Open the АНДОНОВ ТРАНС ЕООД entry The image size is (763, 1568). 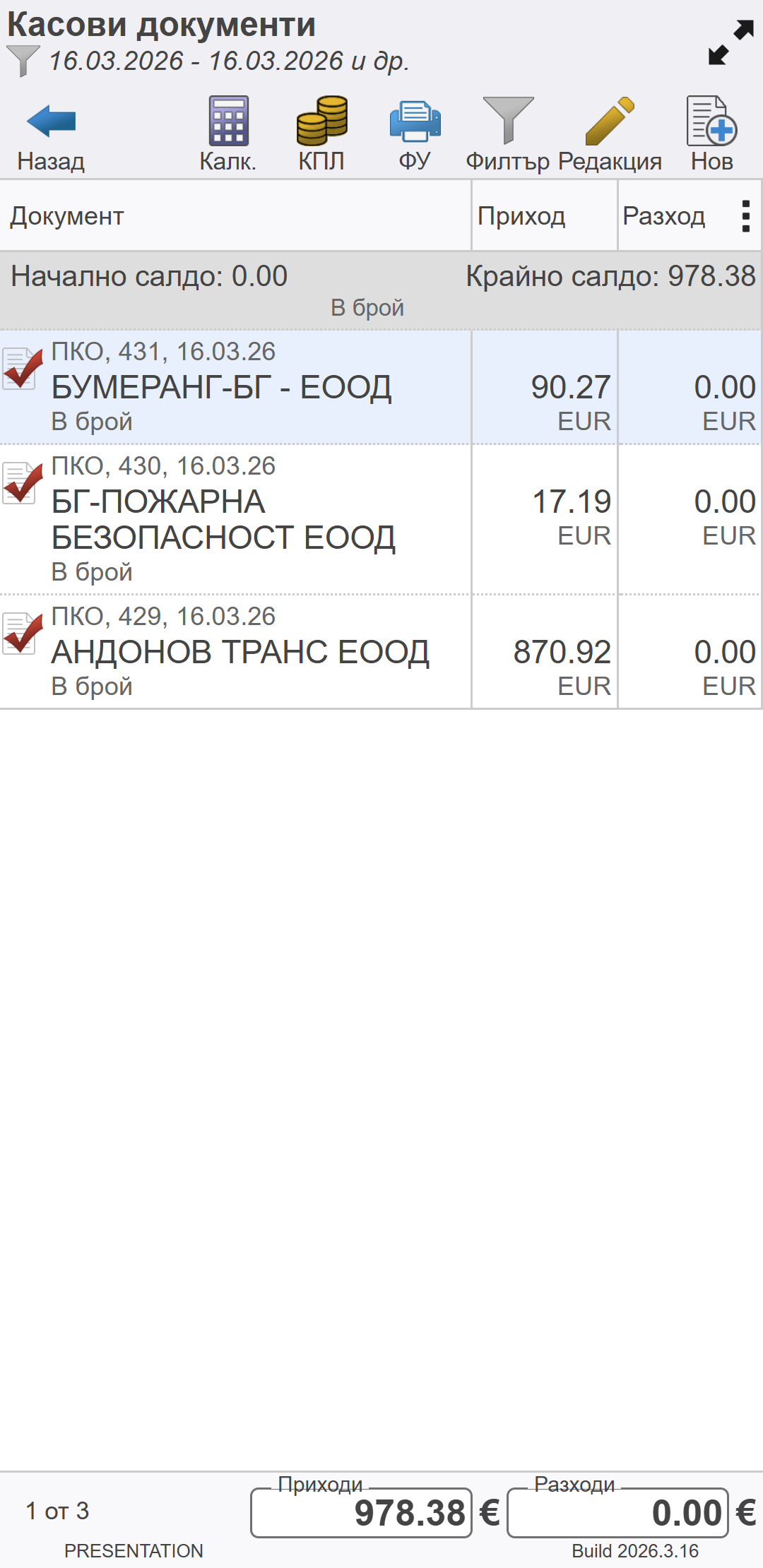240,652
